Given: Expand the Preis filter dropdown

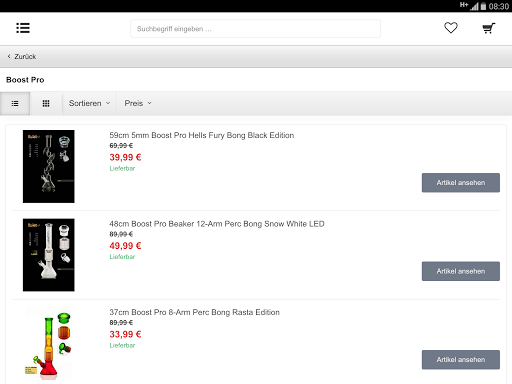Looking at the screenshot, I should pos(138,103).
